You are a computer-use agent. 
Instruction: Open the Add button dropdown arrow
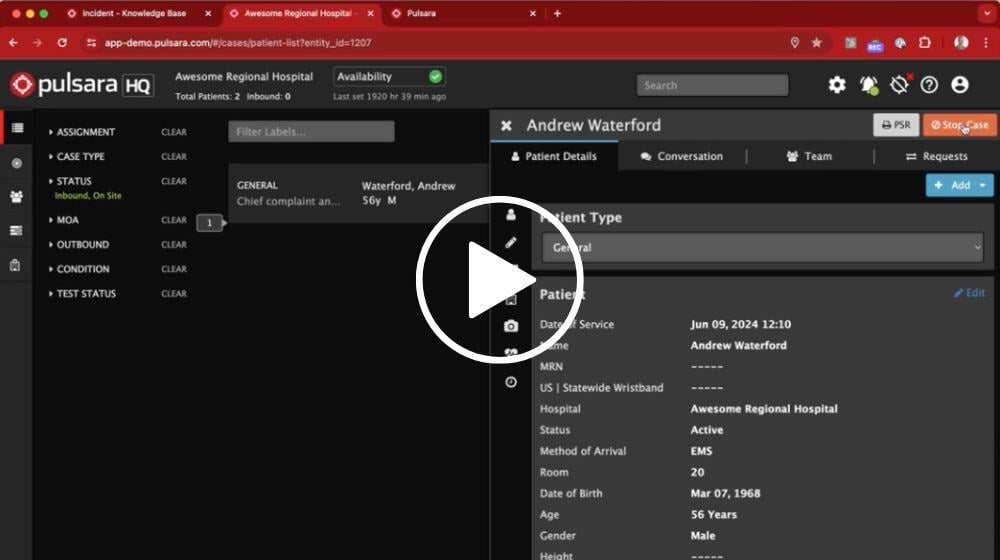[983, 185]
